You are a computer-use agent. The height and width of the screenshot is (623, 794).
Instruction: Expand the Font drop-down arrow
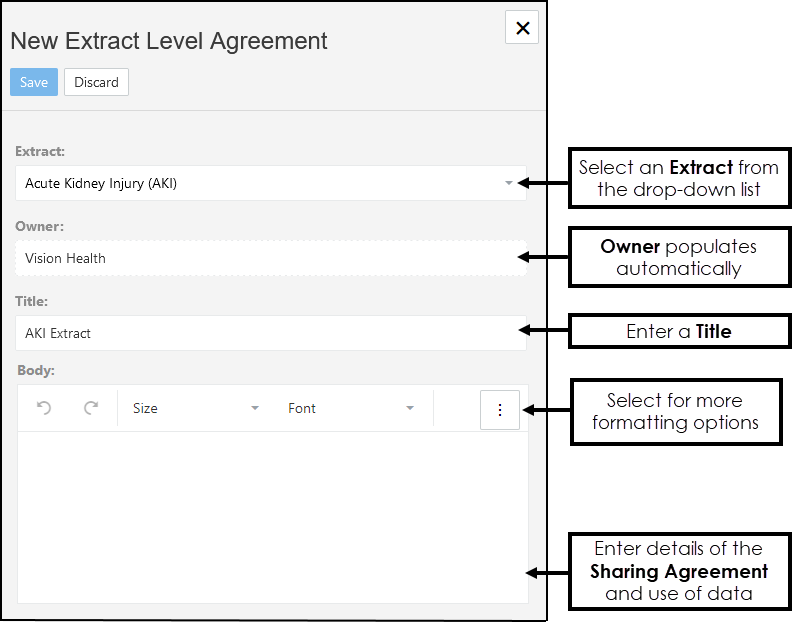(410, 408)
